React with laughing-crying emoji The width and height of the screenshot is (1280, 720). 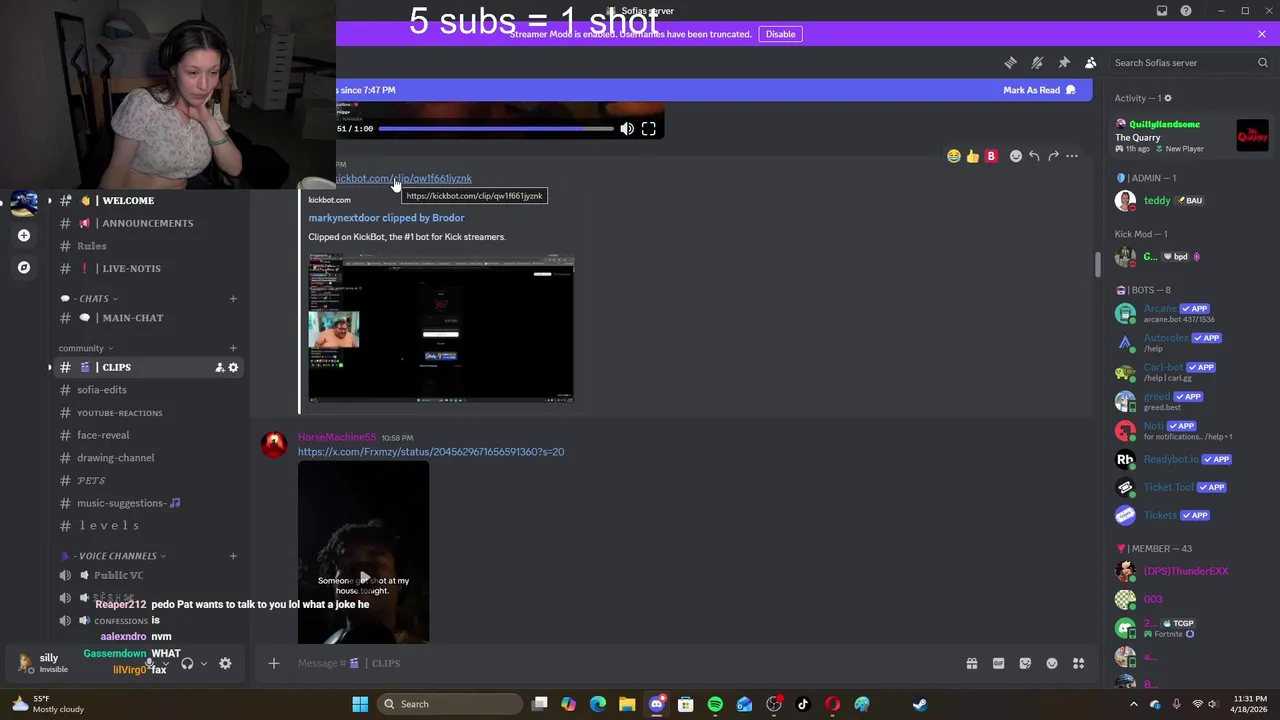click(954, 156)
